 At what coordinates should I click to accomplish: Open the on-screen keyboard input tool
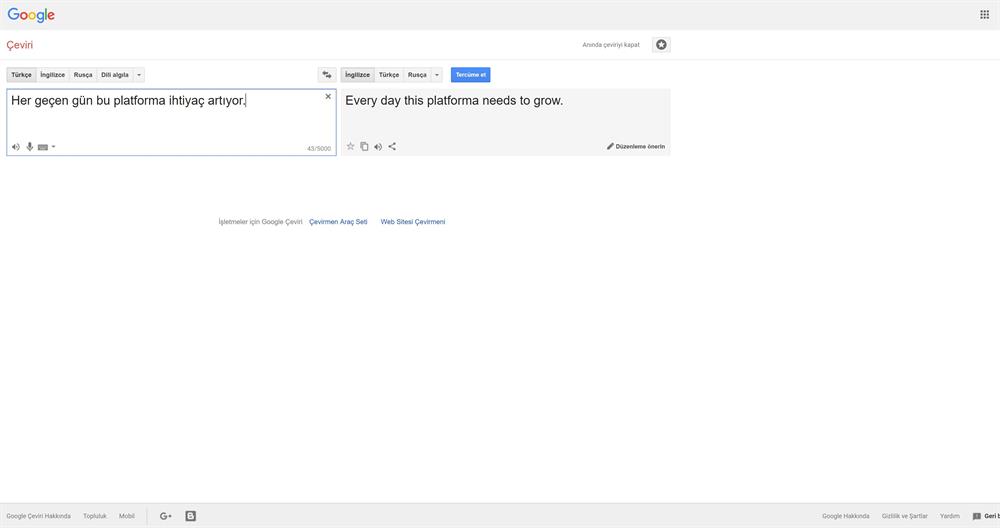pyautogui.click(x=43, y=147)
